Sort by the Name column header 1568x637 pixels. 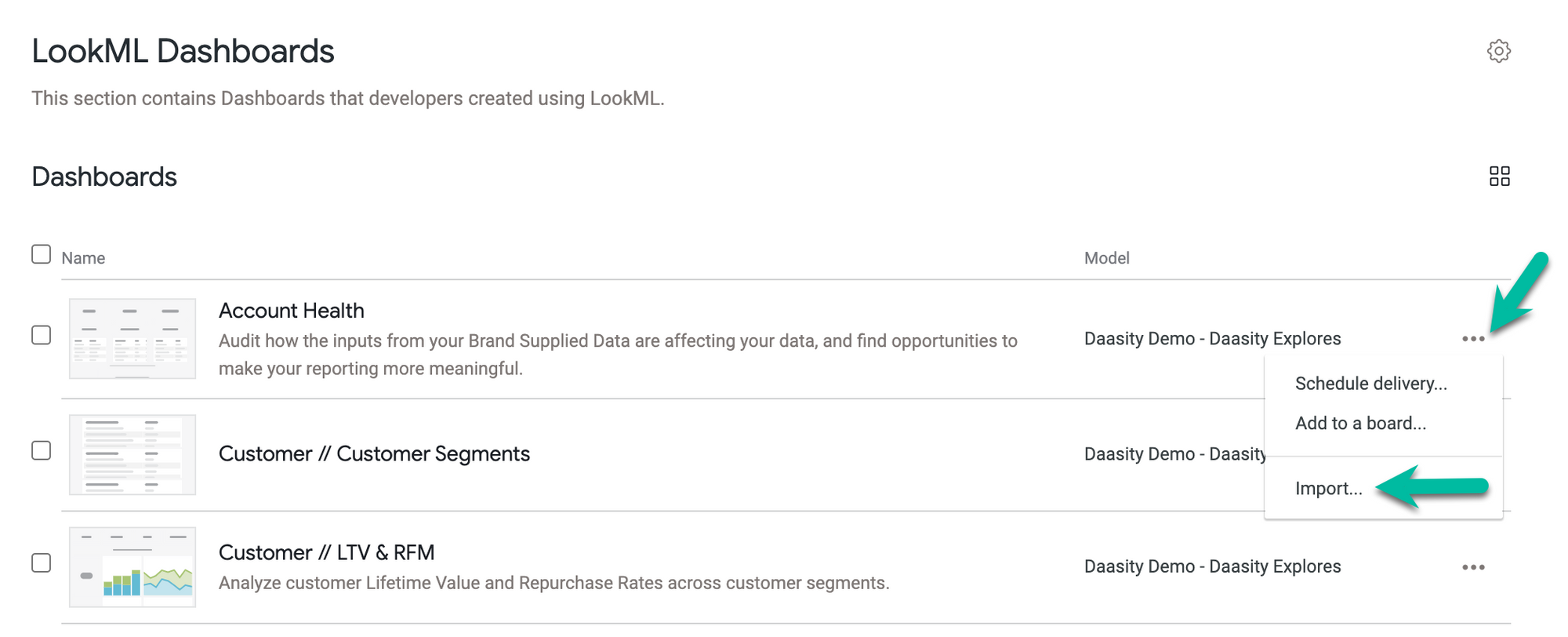83,258
